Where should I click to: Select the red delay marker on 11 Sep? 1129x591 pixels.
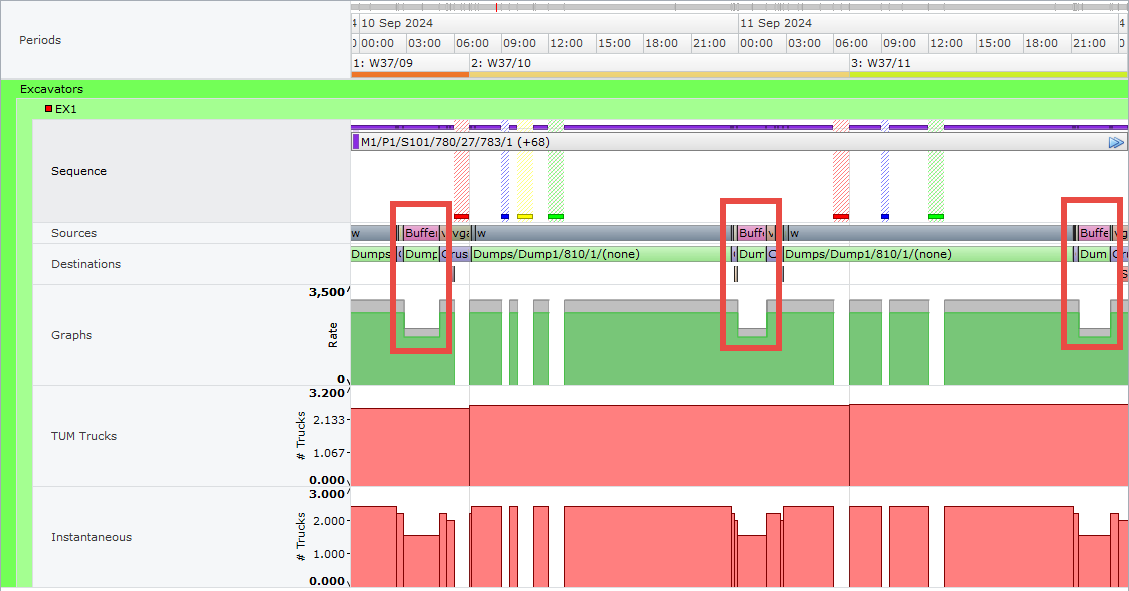pyautogui.click(x=841, y=216)
